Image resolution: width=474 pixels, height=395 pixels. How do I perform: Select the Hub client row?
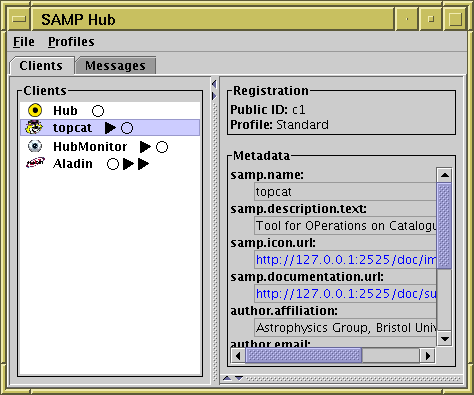coord(110,111)
